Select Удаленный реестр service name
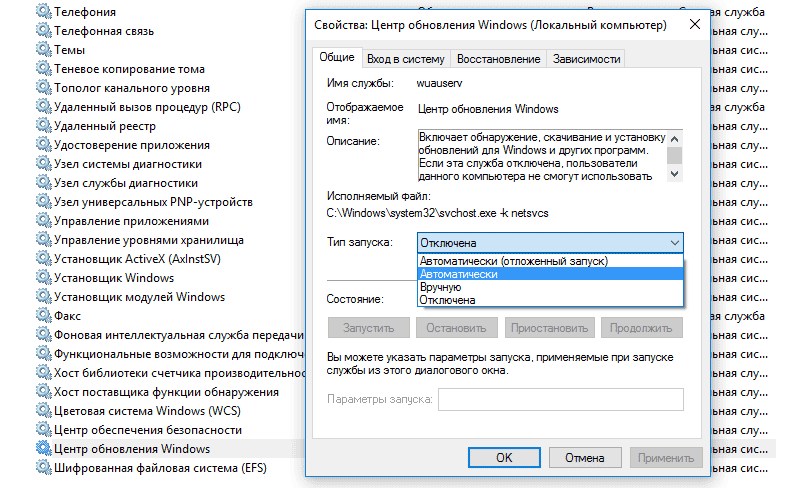Image resolution: width=796 pixels, height=488 pixels. click(x=105, y=126)
